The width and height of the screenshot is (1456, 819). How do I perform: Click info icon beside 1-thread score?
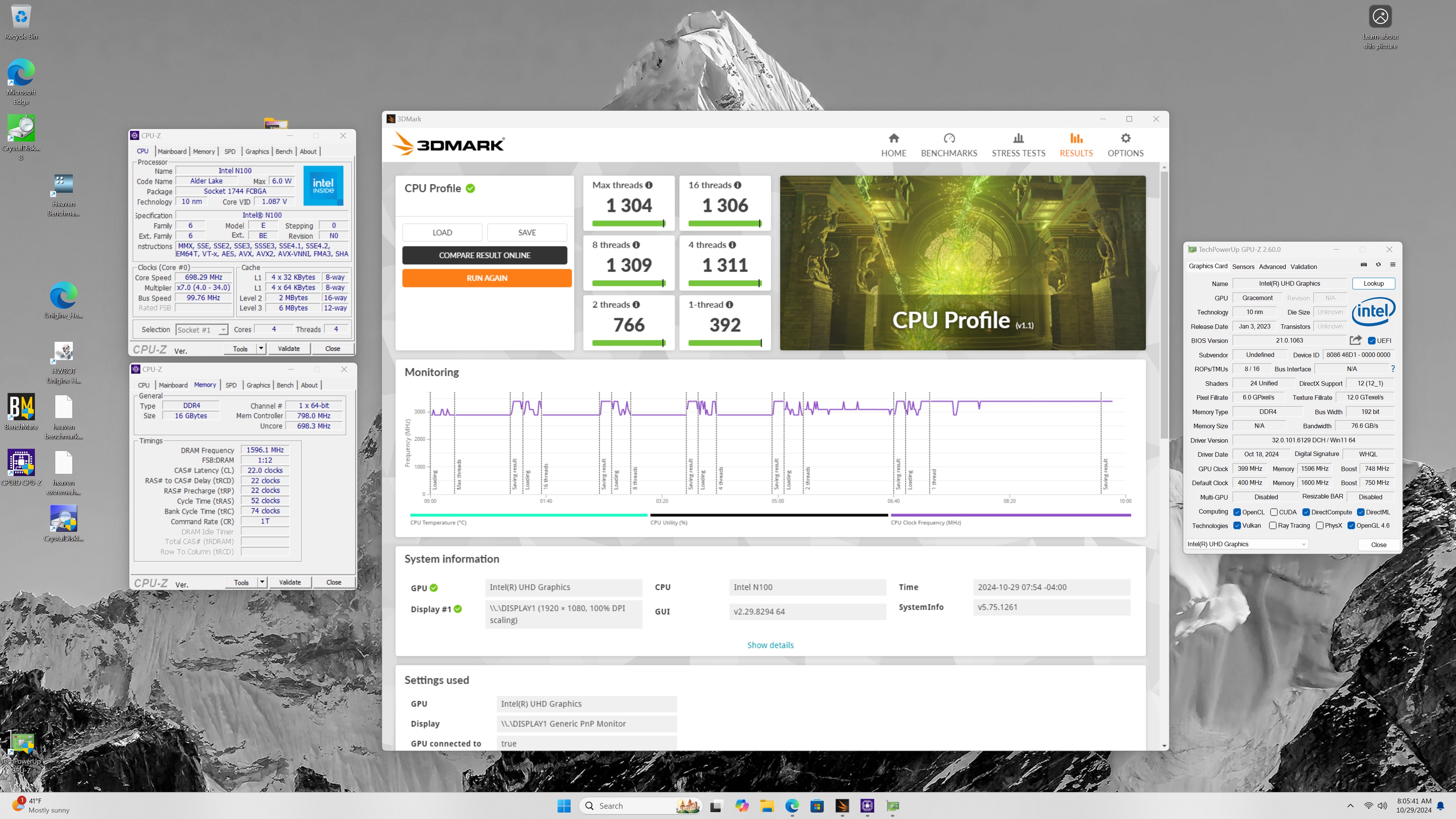729,305
